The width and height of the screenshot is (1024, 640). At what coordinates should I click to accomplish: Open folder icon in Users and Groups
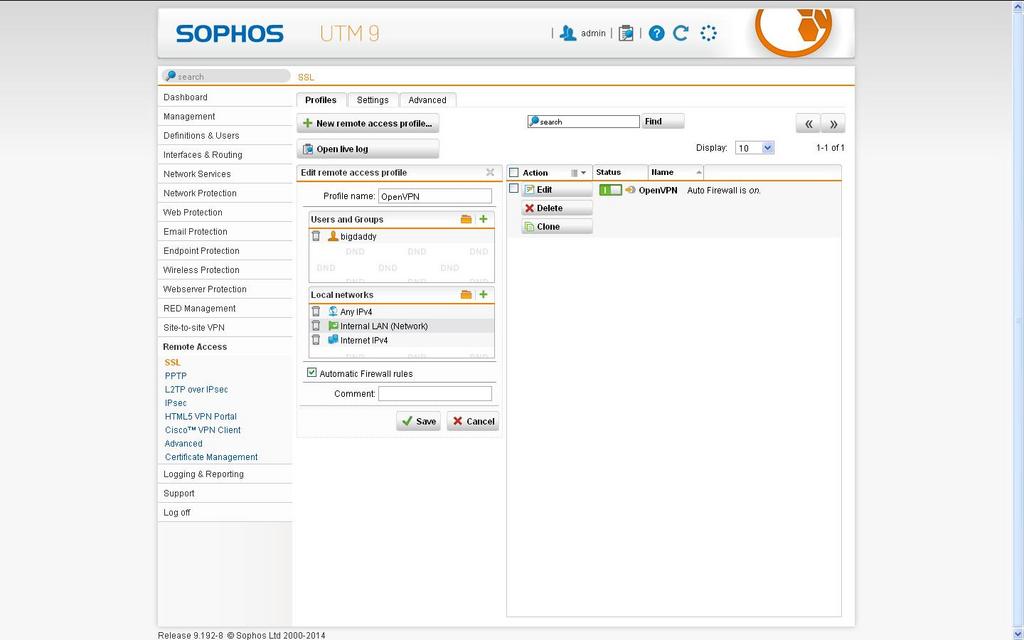(x=466, y=219)
